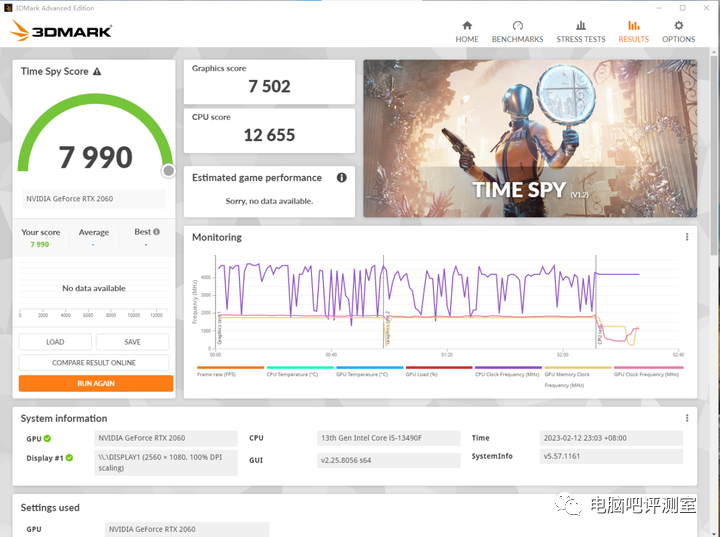Screen dimensions: 720x537
Task: Click the GUI version v2.25.8056 s64
Action: click(346, 460)
